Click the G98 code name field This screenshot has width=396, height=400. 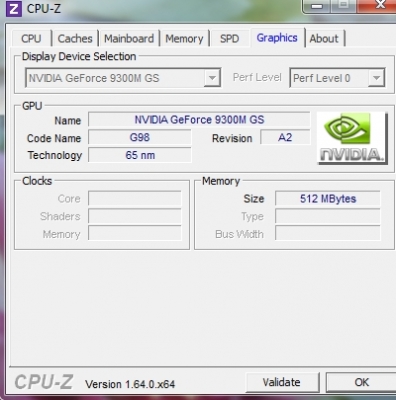pyautogui.click(x=140, y=137)
